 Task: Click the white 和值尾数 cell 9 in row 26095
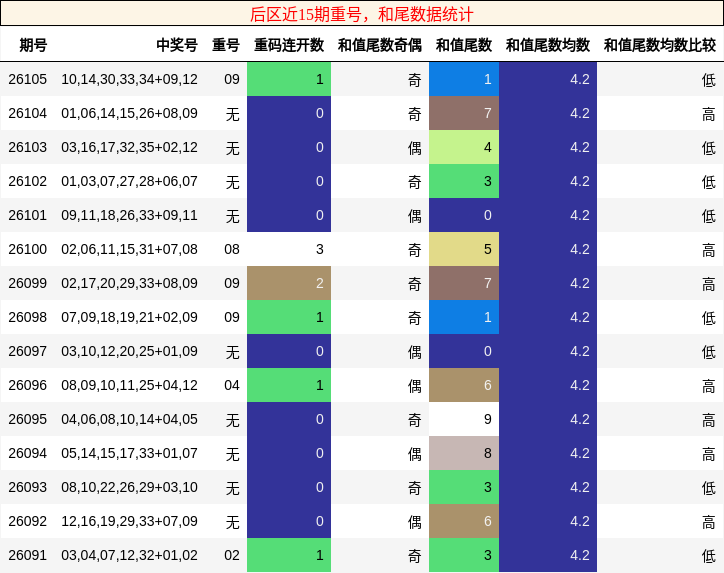tap(464, 419)
